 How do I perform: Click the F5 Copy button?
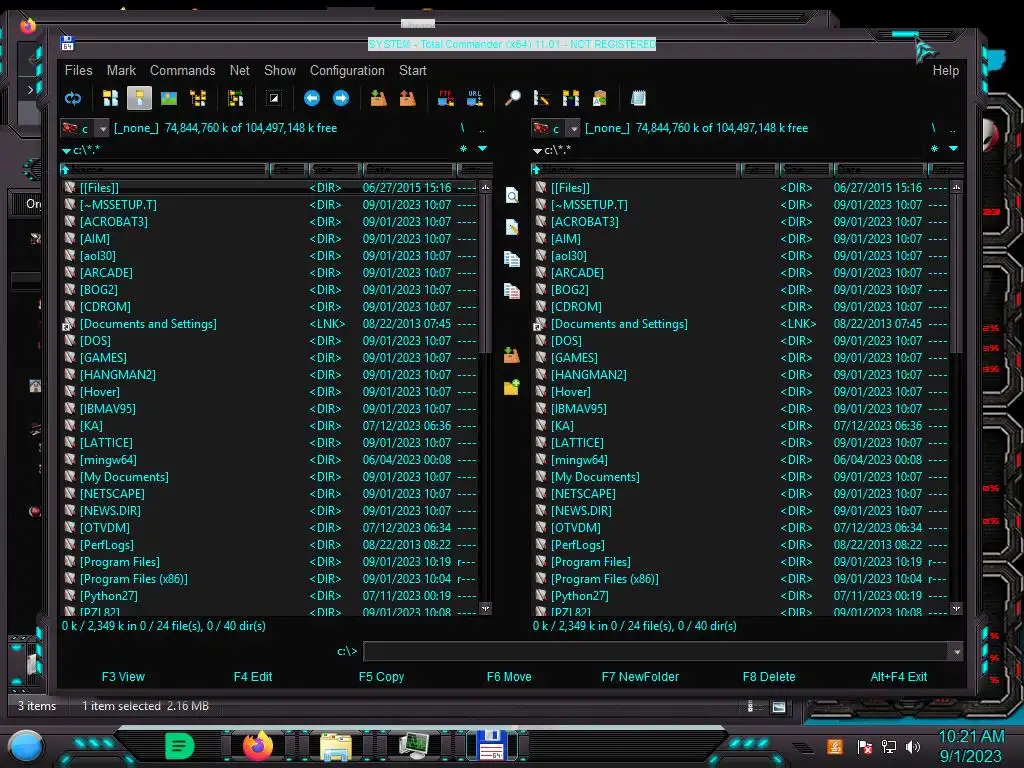381,677
